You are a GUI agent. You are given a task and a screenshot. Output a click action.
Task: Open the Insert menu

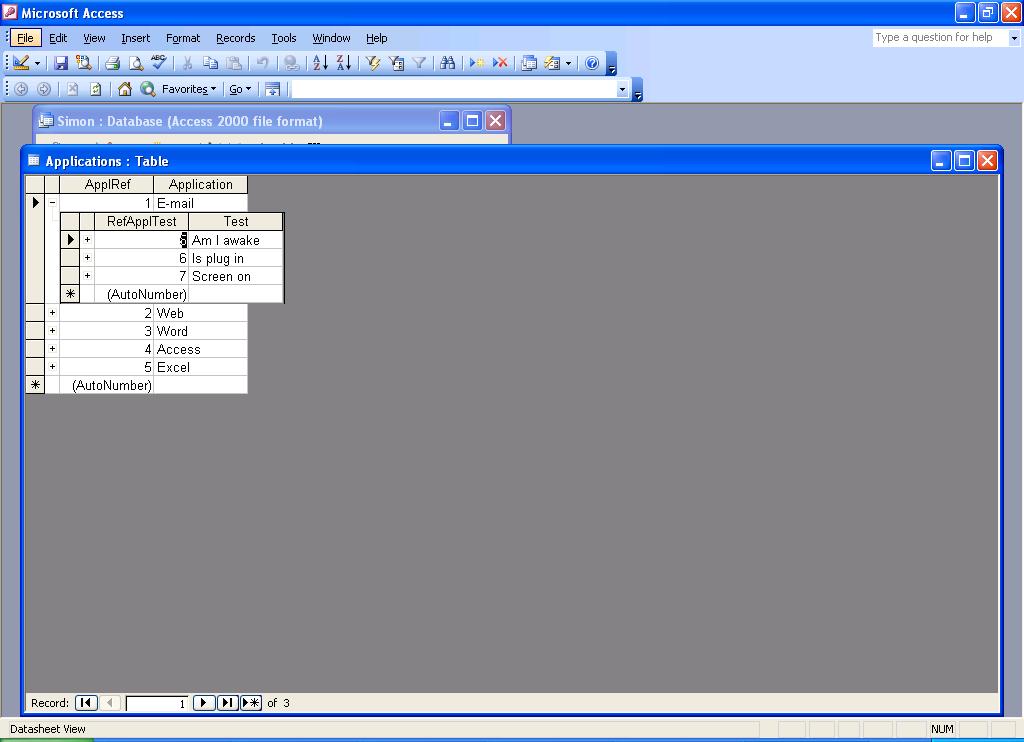(x=135, y=38)
